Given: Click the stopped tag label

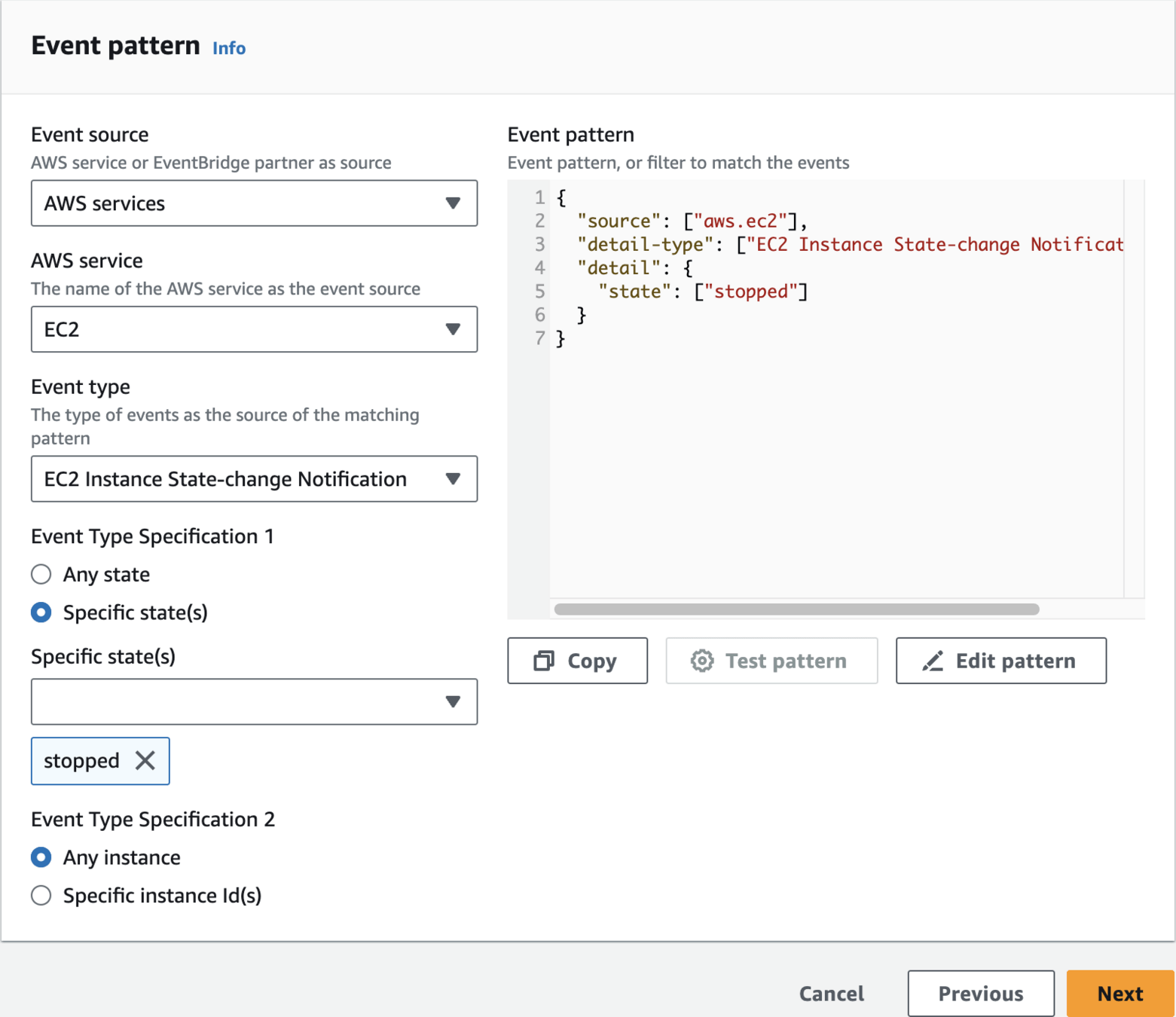Looking at the screenshot, I should pyautogui.click(x=81, y=761).
